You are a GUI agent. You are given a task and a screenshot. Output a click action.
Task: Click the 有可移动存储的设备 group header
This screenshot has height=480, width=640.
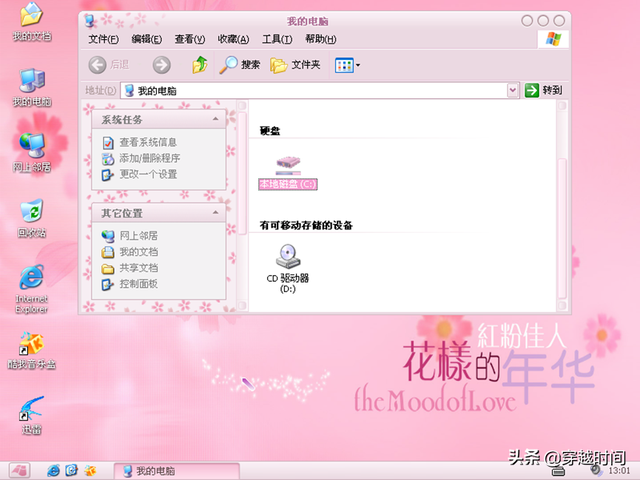click(306, 225)
